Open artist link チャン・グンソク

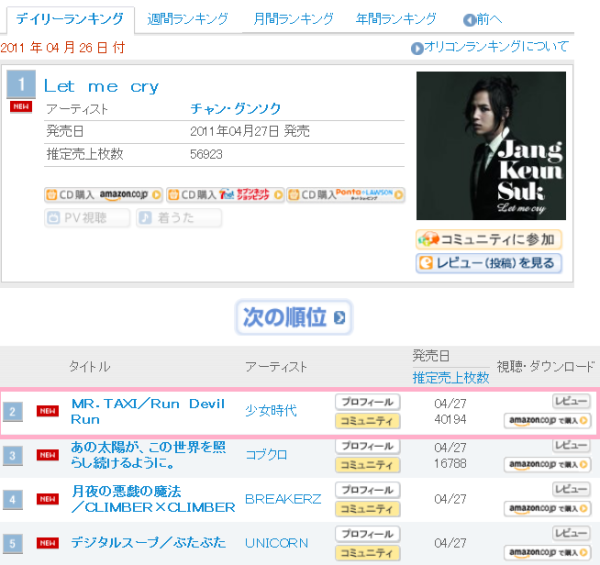pos(236,110)
